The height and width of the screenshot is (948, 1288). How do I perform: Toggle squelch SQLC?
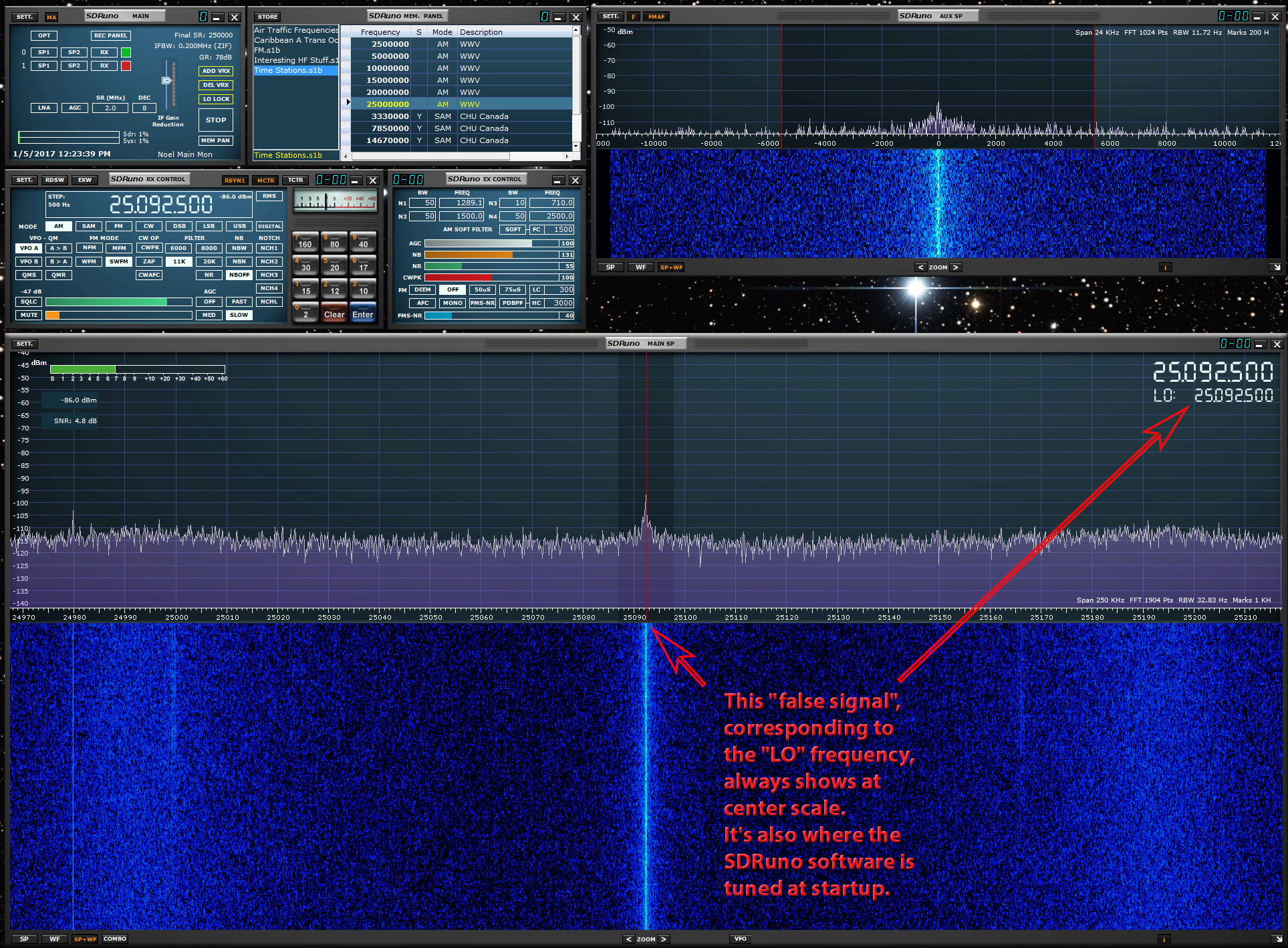[29, 302]
